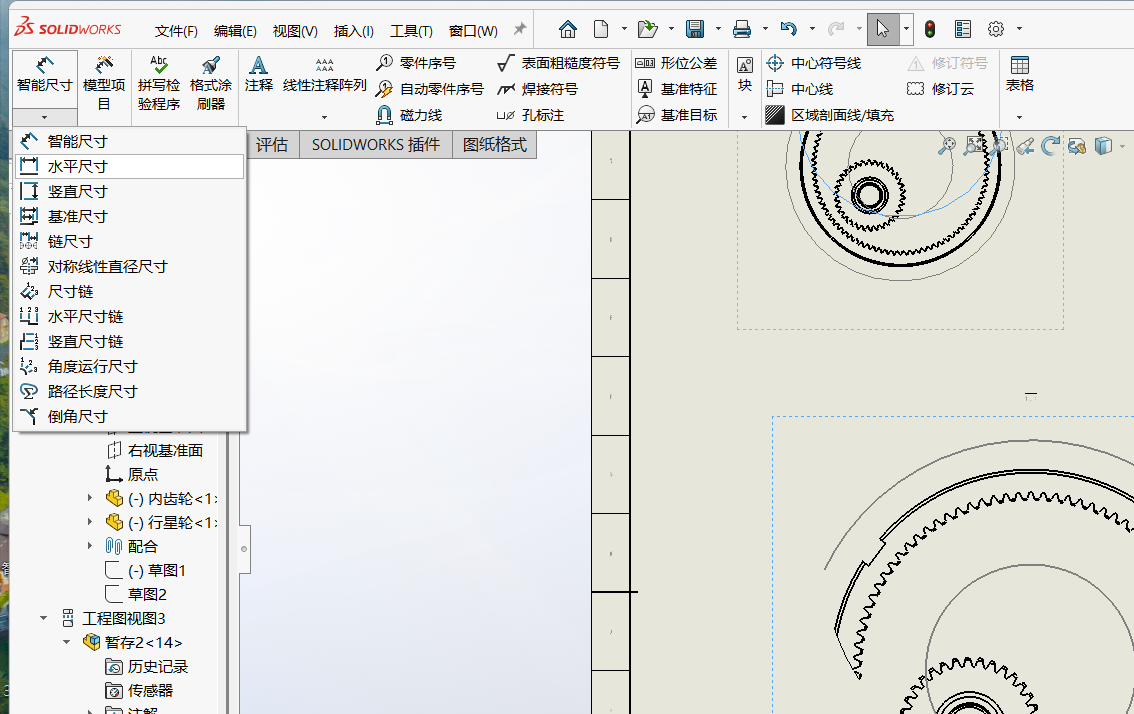This screenshot has height=714, width=1134.
Task: Open the Model Items (模型项目) tool
Action: (x=104, y=83)
